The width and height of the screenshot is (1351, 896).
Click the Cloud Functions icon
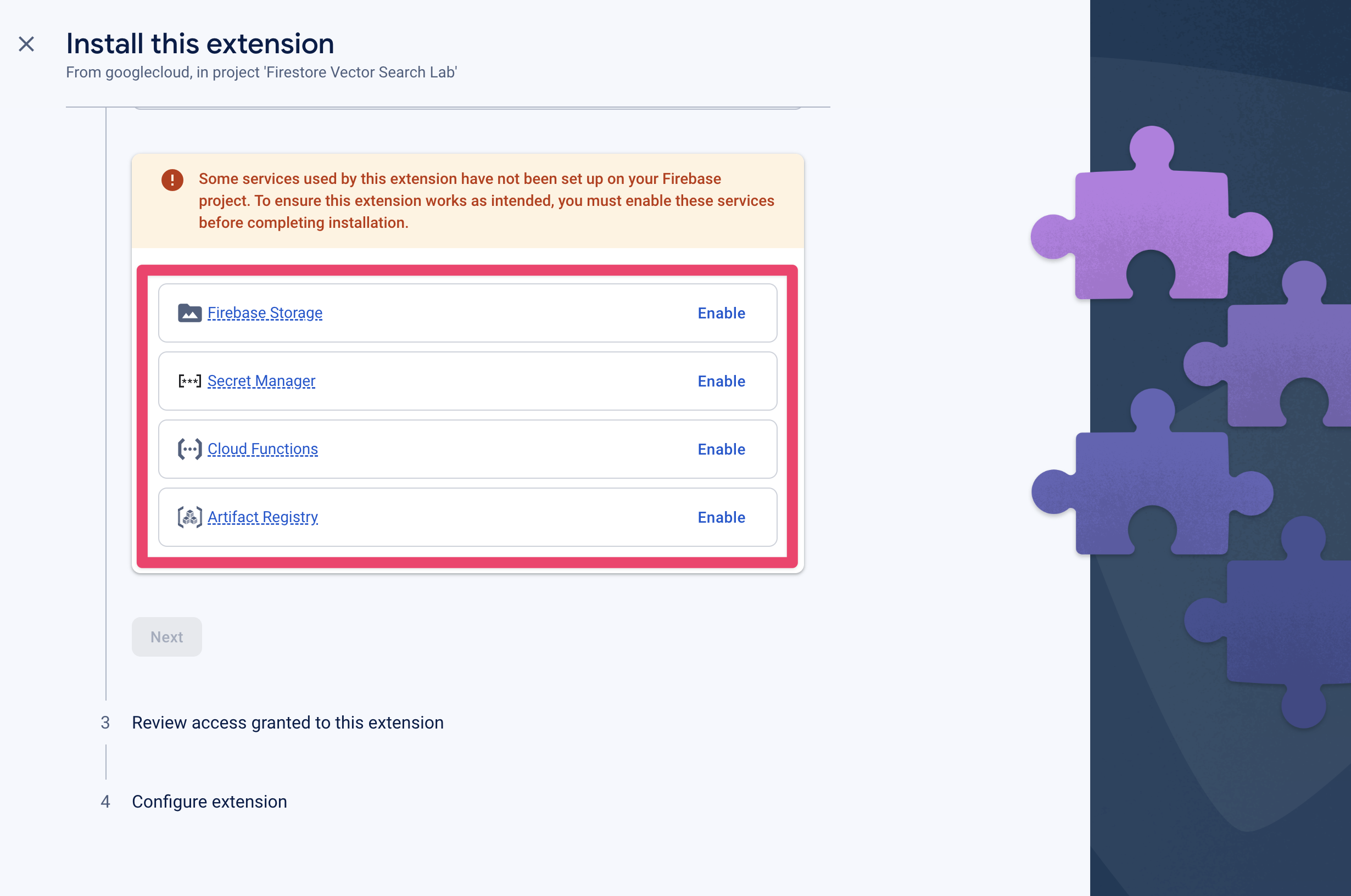(x=188, y=449)
